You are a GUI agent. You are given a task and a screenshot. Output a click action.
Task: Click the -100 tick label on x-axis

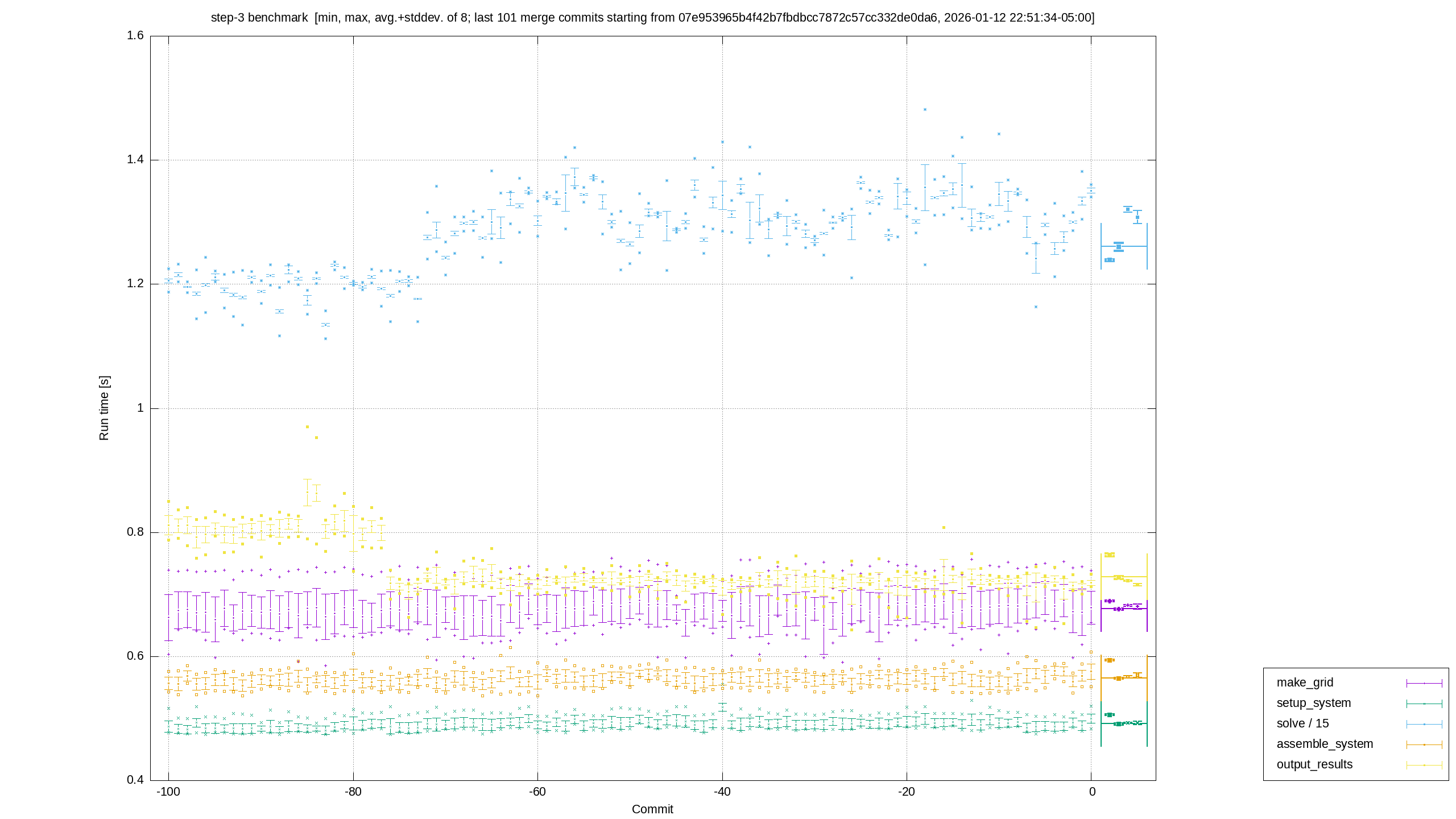point(168,792)
